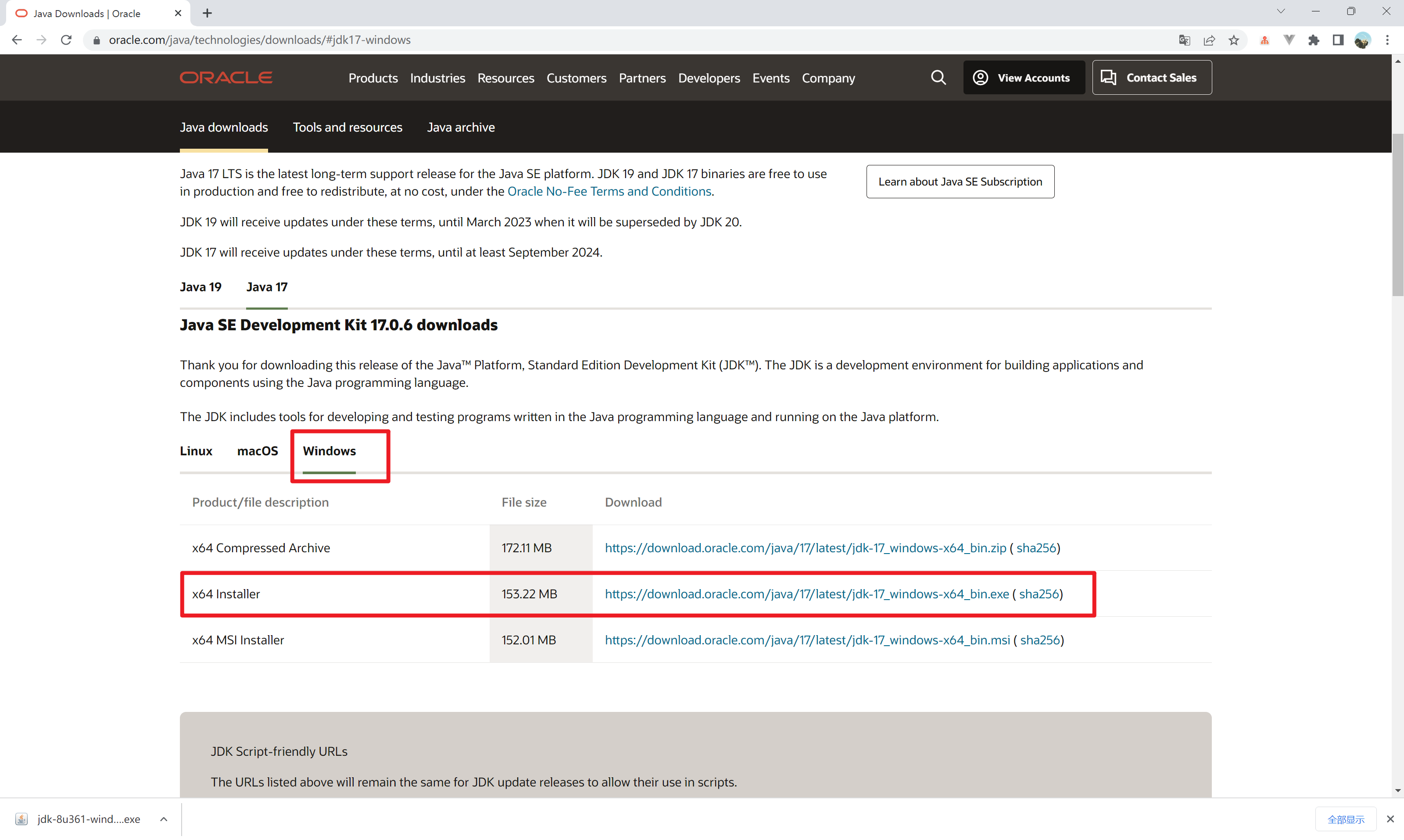The image size is (1404, 840).
Task: Expand options for jdk-8u361 download
Action: pyautogui.click(x=164, y=819)
